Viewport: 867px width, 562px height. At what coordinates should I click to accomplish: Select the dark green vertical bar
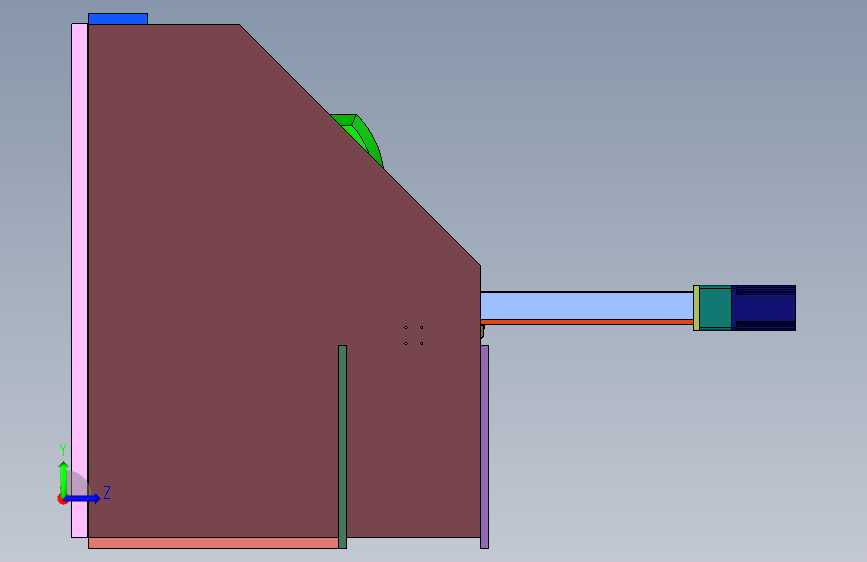(x=342, y=447)
